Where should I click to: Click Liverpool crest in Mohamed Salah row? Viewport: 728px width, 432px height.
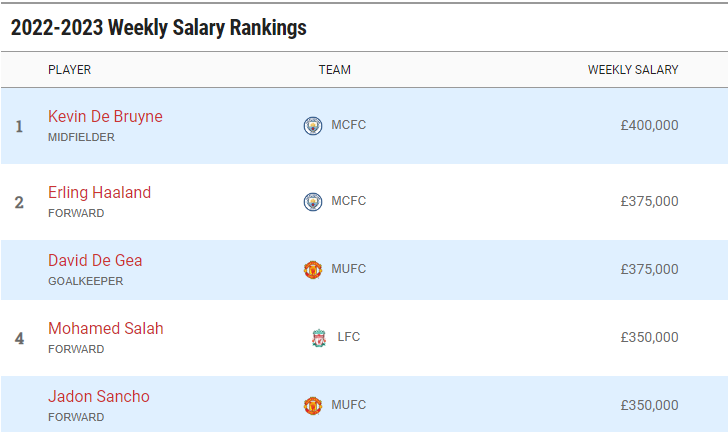(318, 338)
